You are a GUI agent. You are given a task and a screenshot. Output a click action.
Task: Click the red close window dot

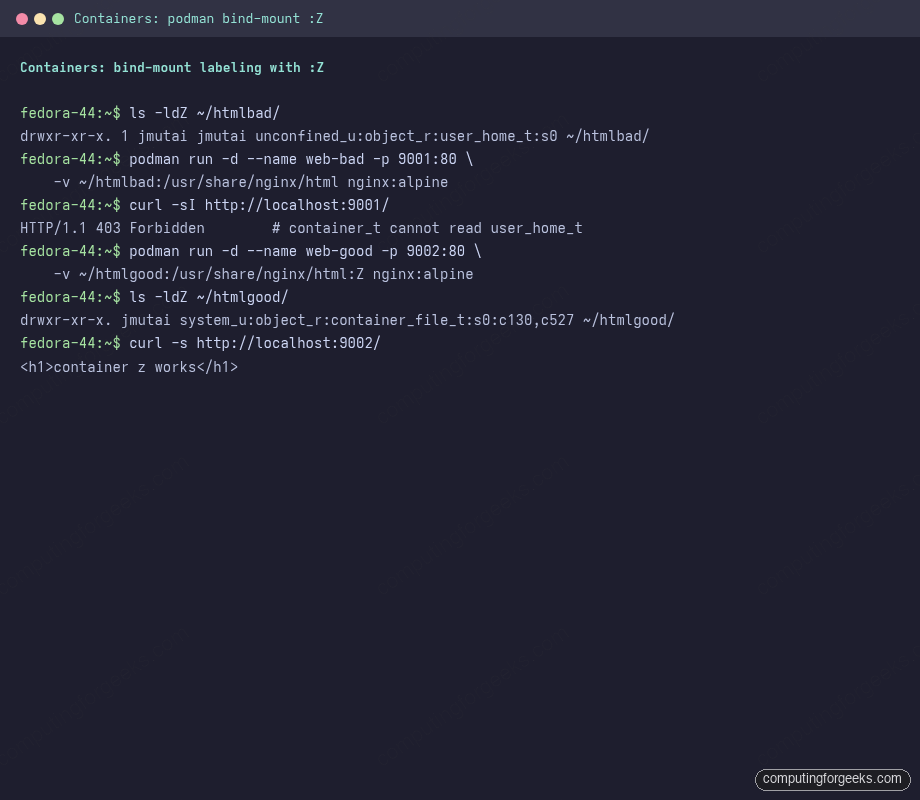(22, 19)
